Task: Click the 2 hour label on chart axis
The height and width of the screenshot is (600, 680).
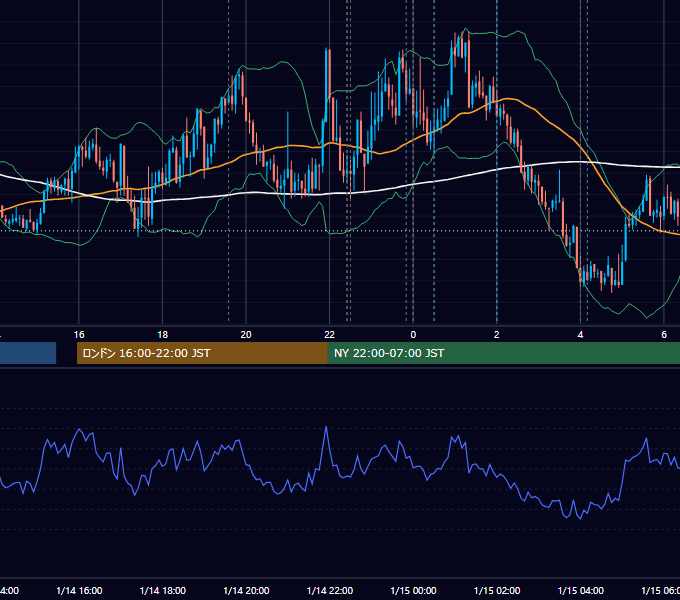Action: click(497, 335)
